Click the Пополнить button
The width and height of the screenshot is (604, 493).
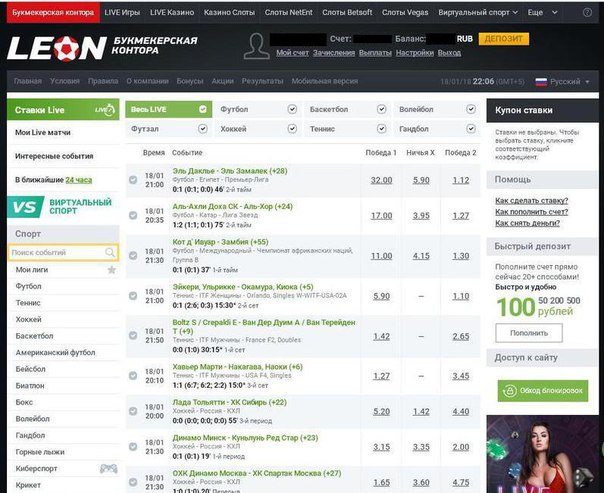529,333
